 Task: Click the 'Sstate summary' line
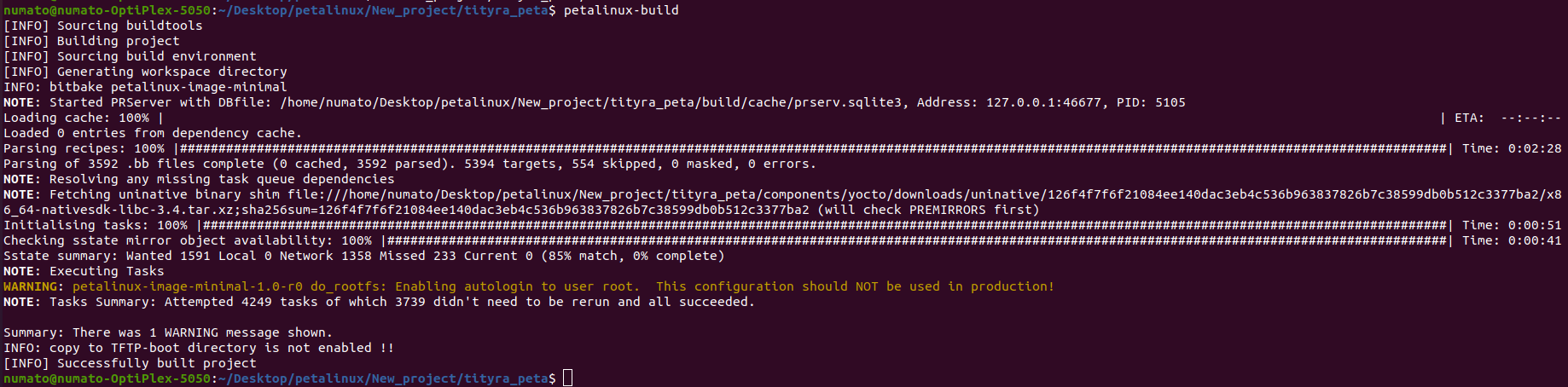click(363, 256)
